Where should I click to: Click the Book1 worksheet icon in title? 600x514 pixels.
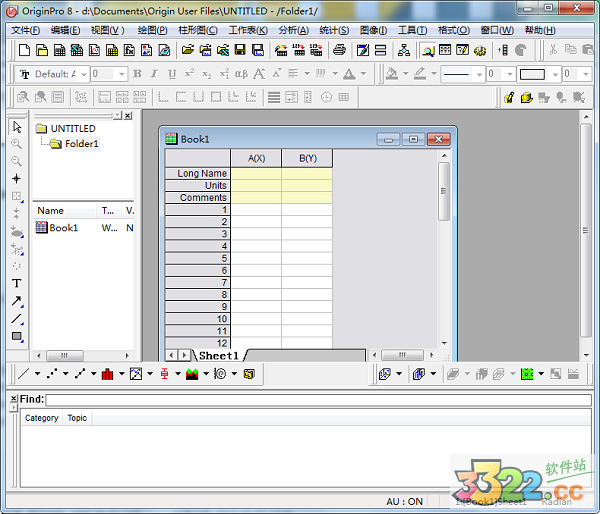(x=171, y=139)
